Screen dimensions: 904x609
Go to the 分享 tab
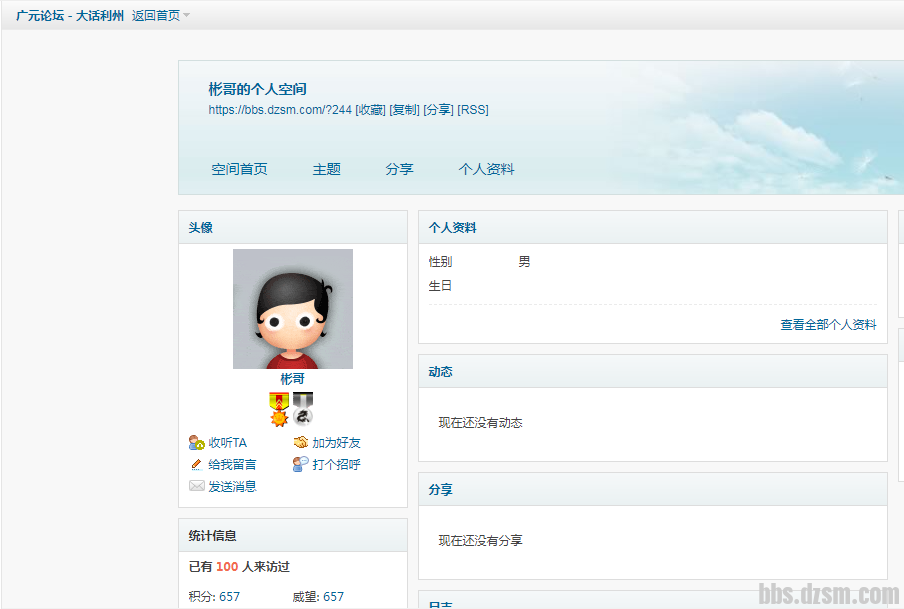coord(399,170)
